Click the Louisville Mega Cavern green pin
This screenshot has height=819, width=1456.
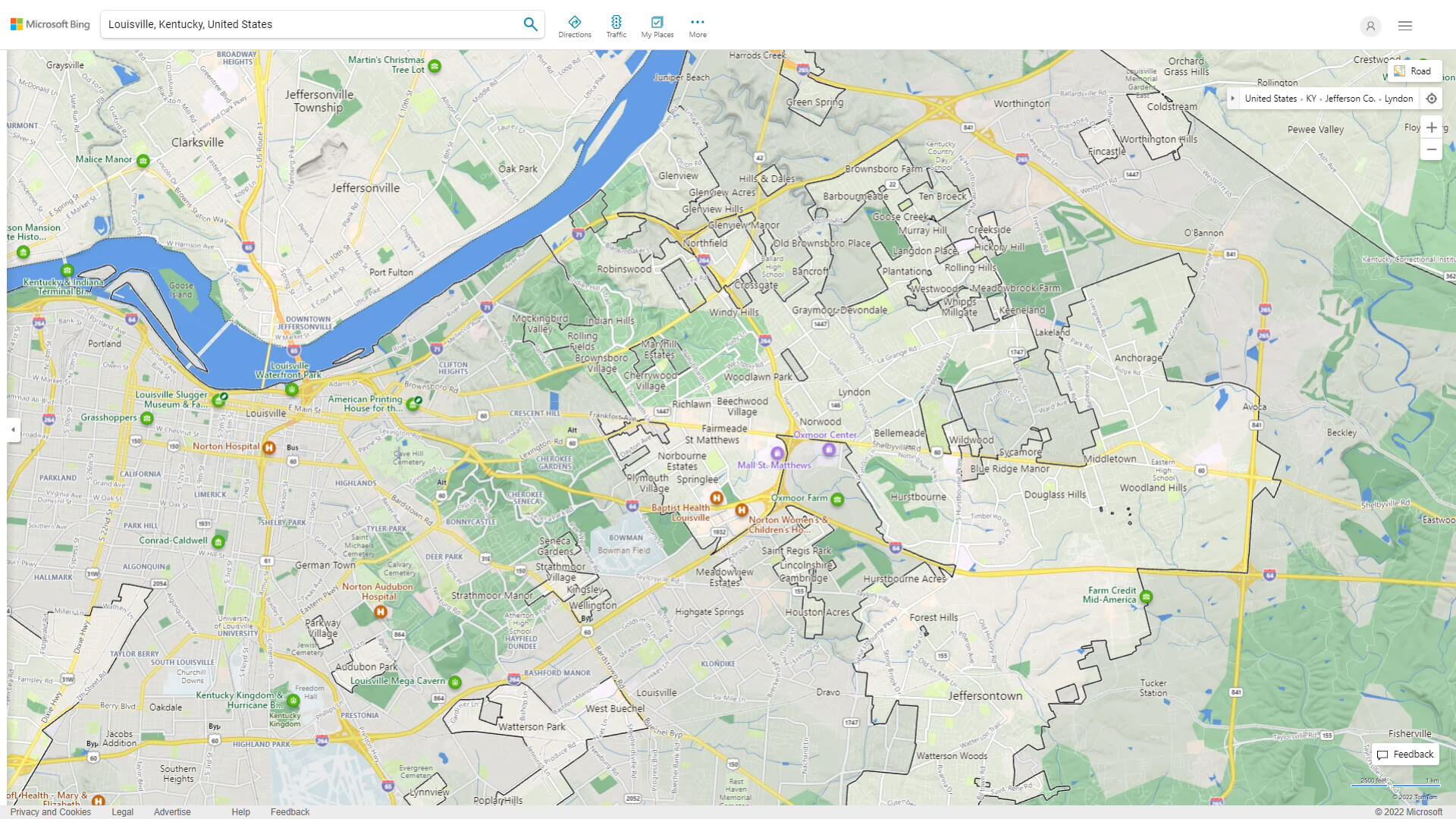point(454,682)
